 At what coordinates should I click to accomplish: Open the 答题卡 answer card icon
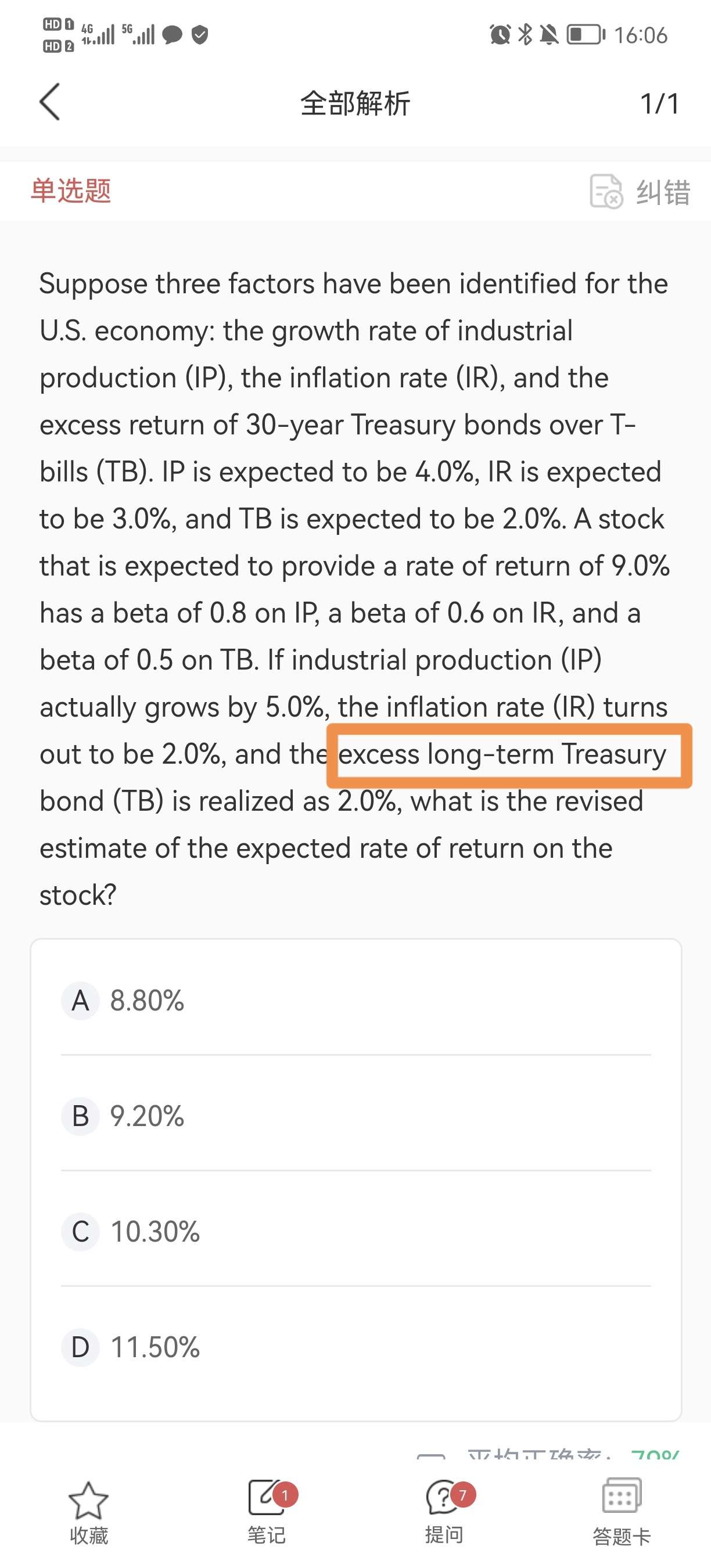[x=621, y=1497]
